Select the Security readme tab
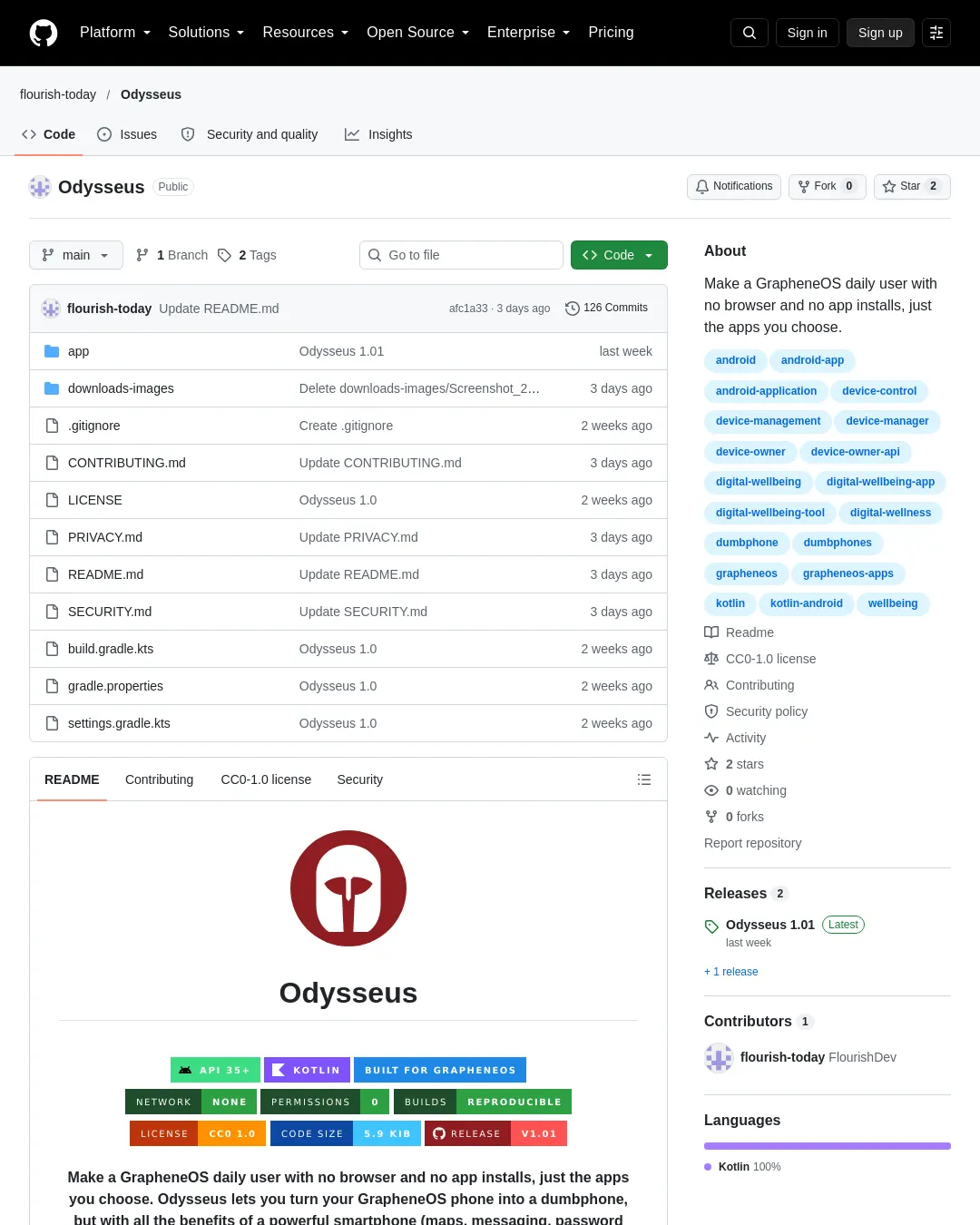This screenshot has height=1225, width=980. click(359, 779)
